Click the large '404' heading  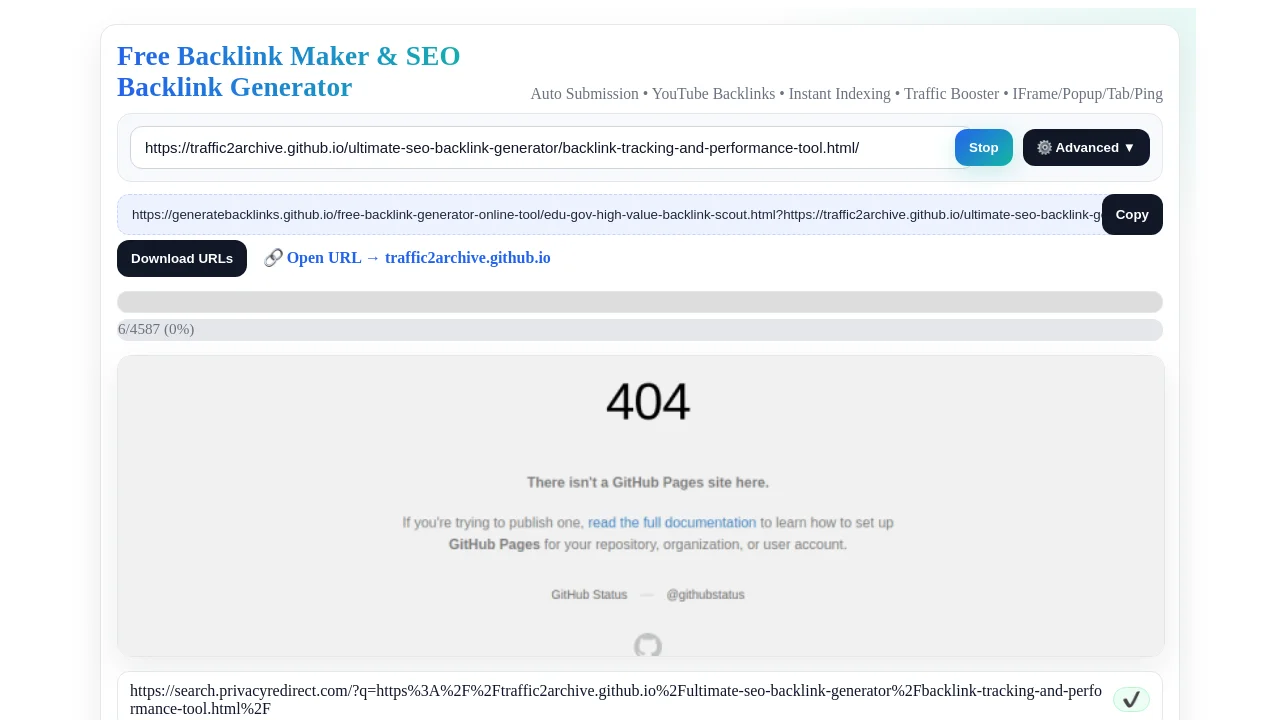coord(648,402)
